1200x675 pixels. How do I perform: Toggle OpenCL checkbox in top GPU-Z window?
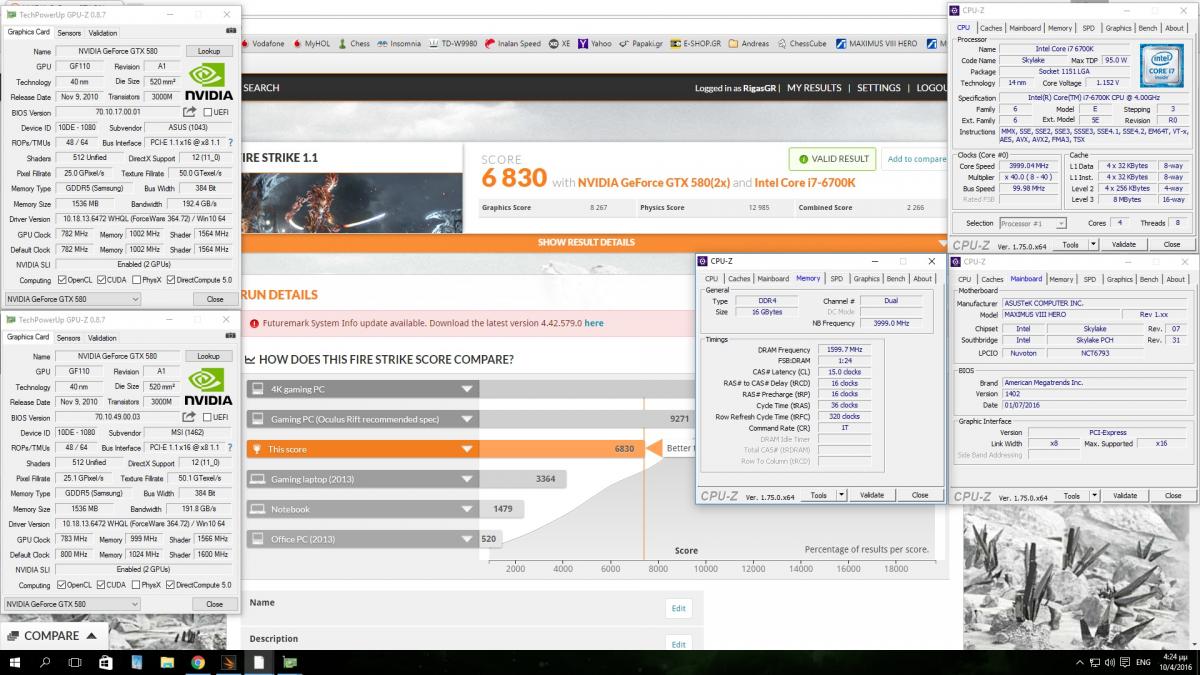pos(62,280)
